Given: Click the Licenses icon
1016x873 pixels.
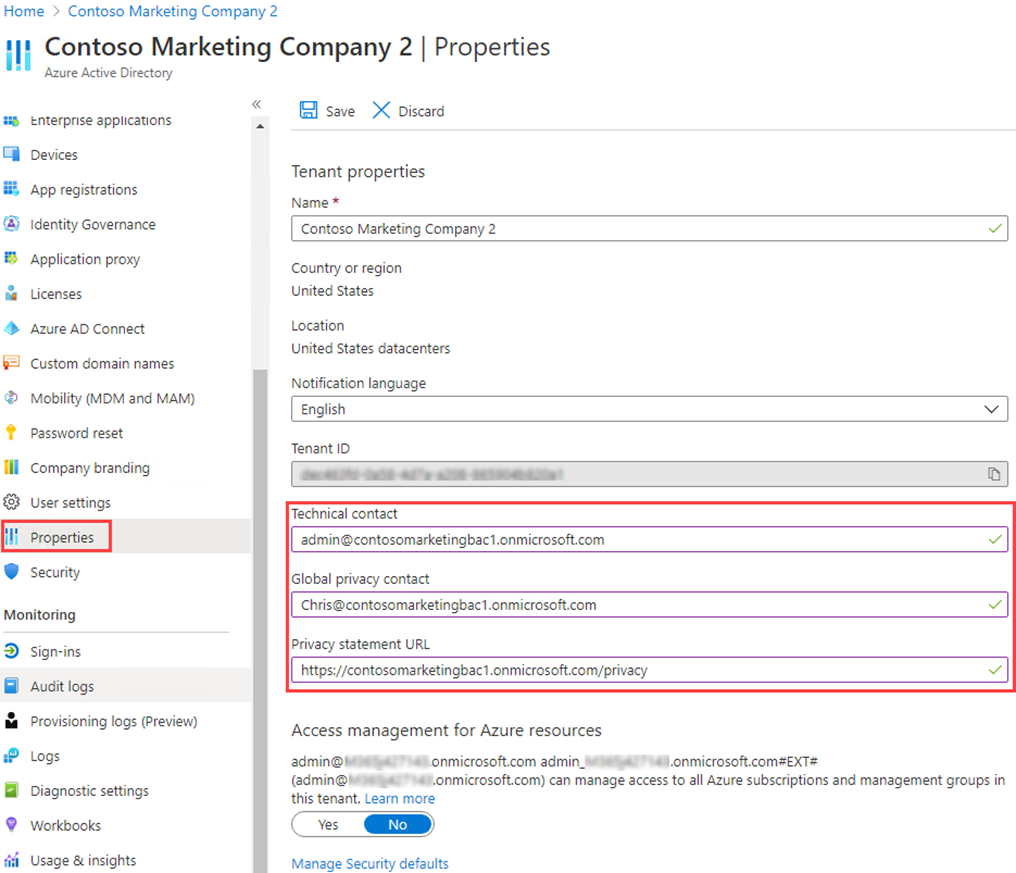Looking at the screenshot, I should coord(11,293).
